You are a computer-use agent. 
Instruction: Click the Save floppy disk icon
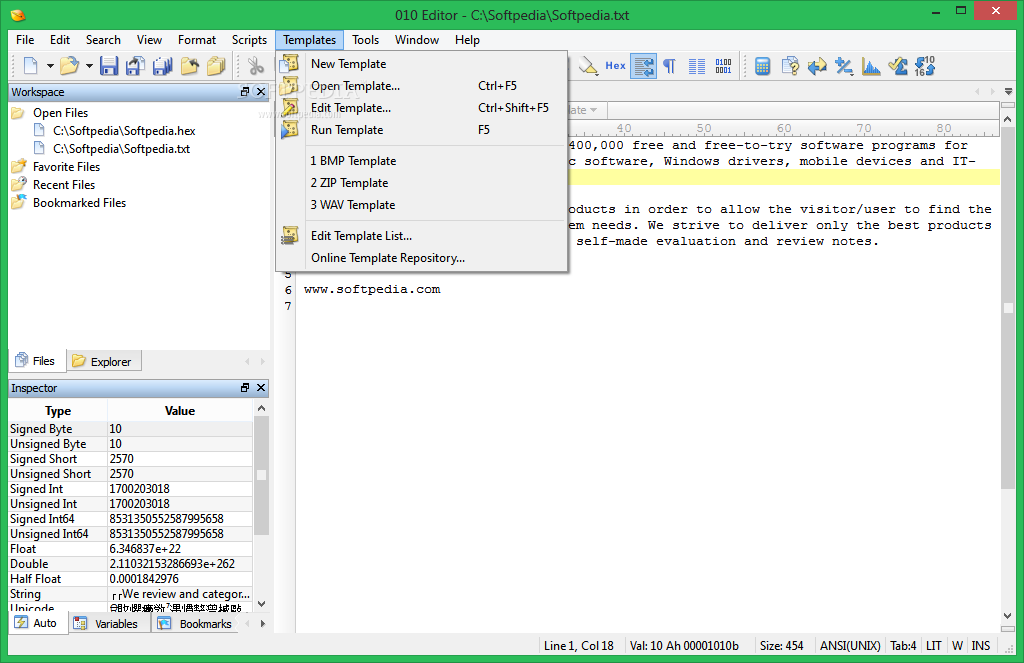coord(108,65)
